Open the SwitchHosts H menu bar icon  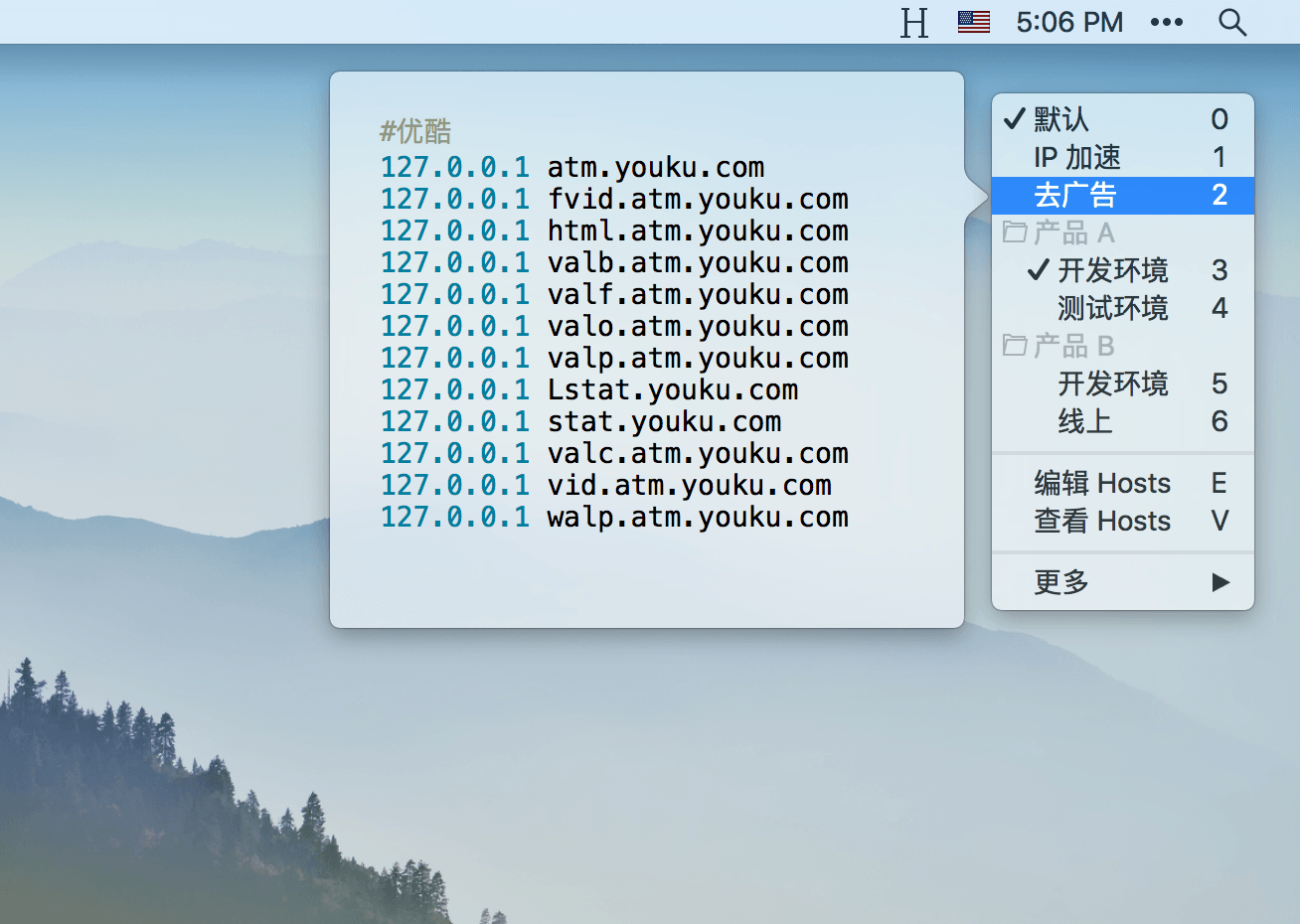click(913, 22)
